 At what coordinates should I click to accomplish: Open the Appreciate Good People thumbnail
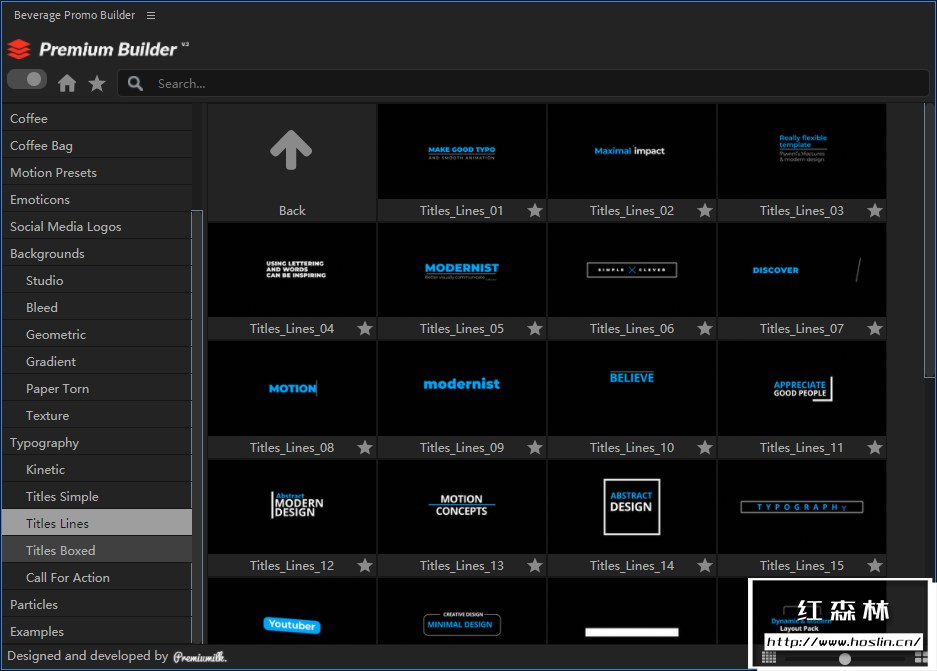pyautogui.click(x=802, y=388)
